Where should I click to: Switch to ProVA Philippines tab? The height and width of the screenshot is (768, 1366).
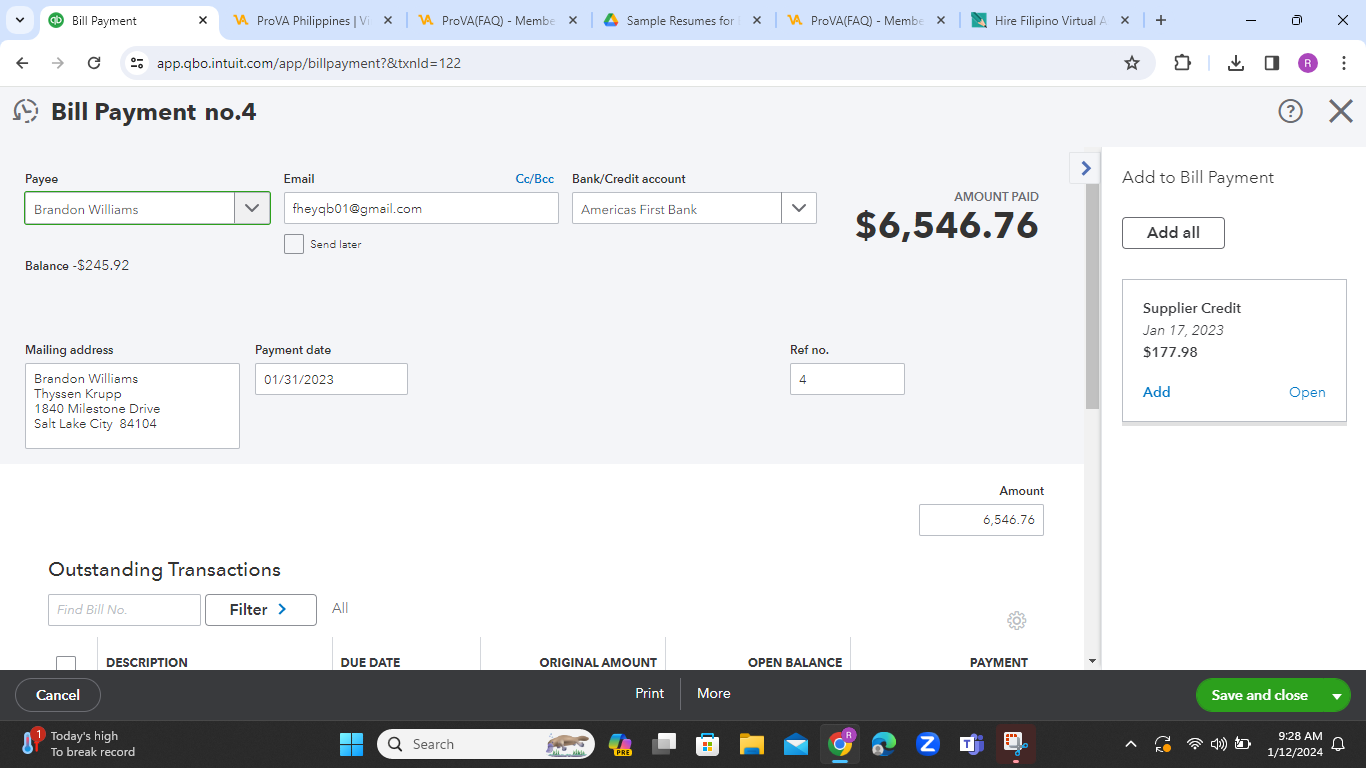[x=314, y=20]
